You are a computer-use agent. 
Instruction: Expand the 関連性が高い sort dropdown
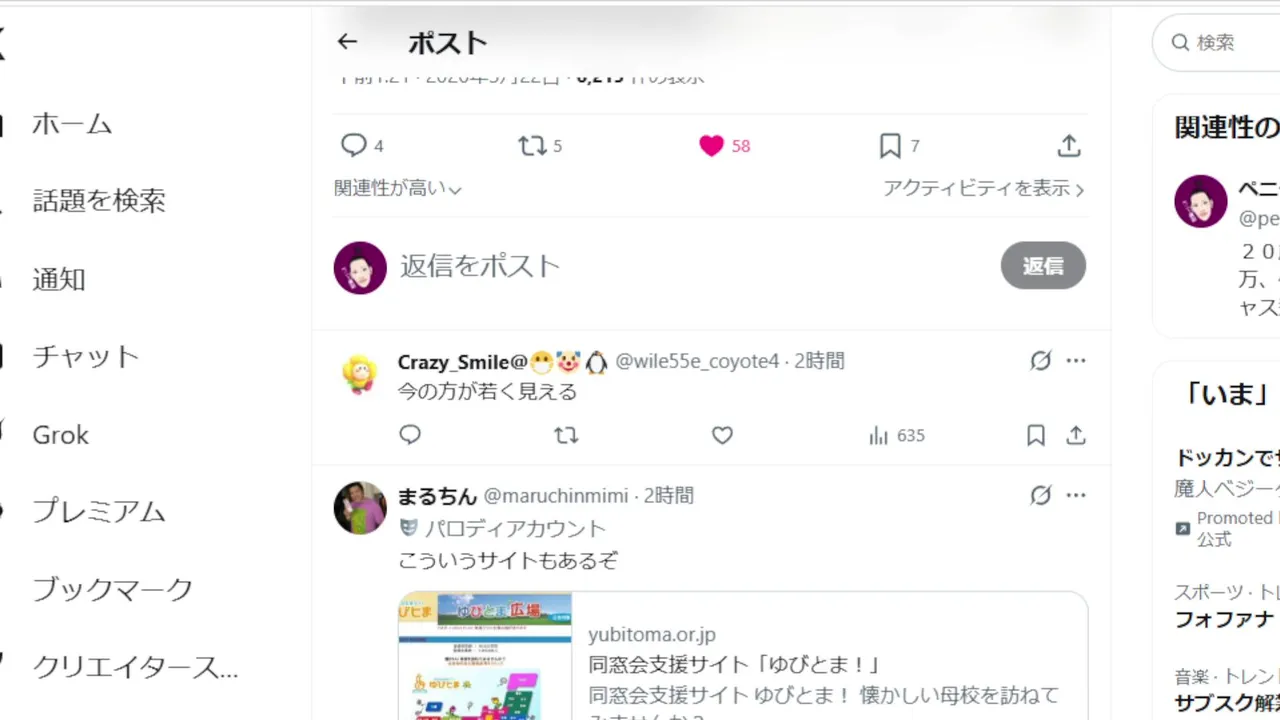click(x=398, y=188)
